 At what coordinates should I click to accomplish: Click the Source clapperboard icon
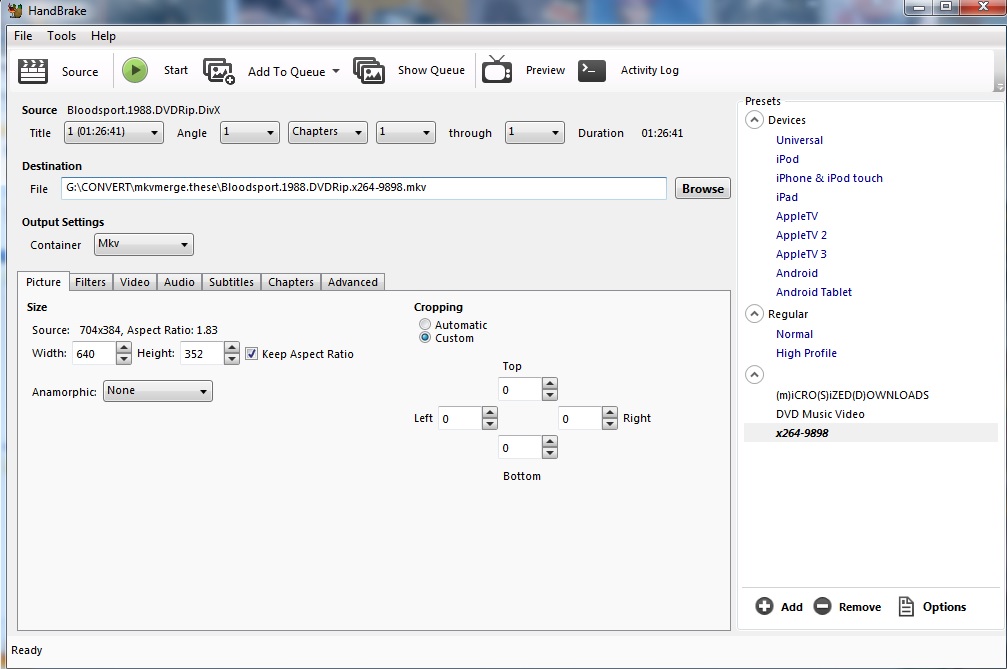33,71
